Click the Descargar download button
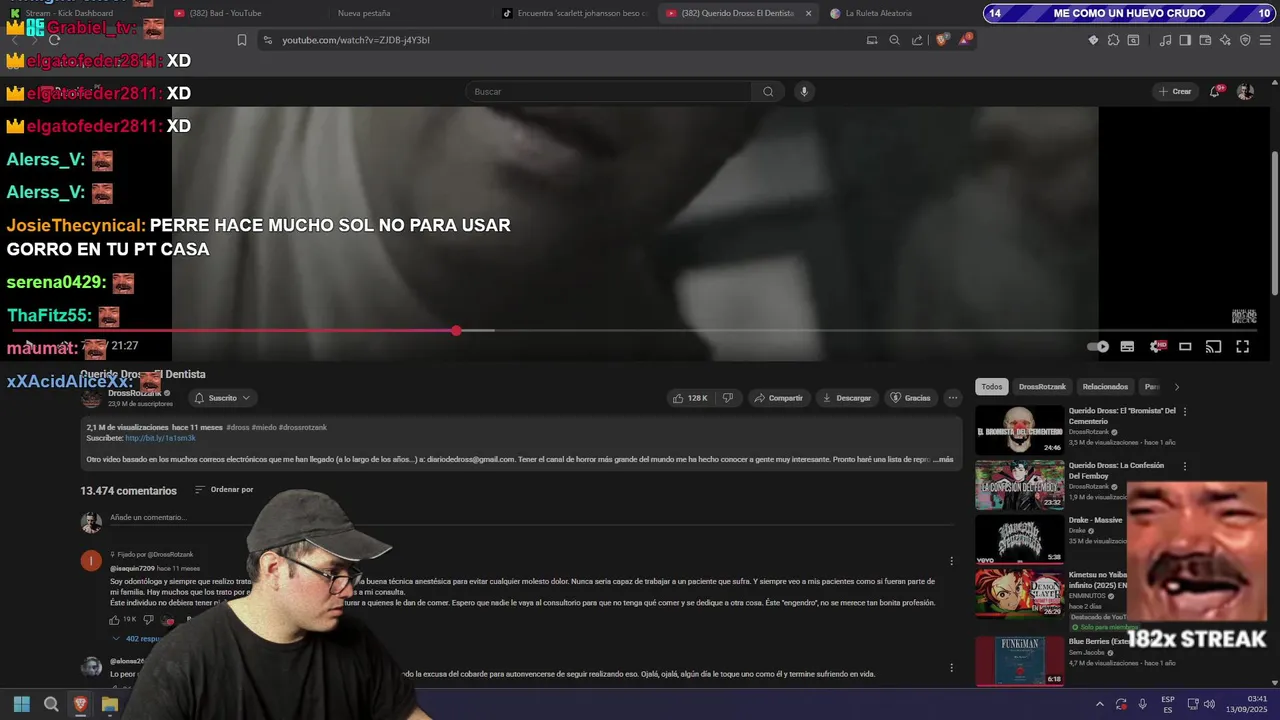The width and height of the screenshot is (1280, 720). tap(846, 398)
